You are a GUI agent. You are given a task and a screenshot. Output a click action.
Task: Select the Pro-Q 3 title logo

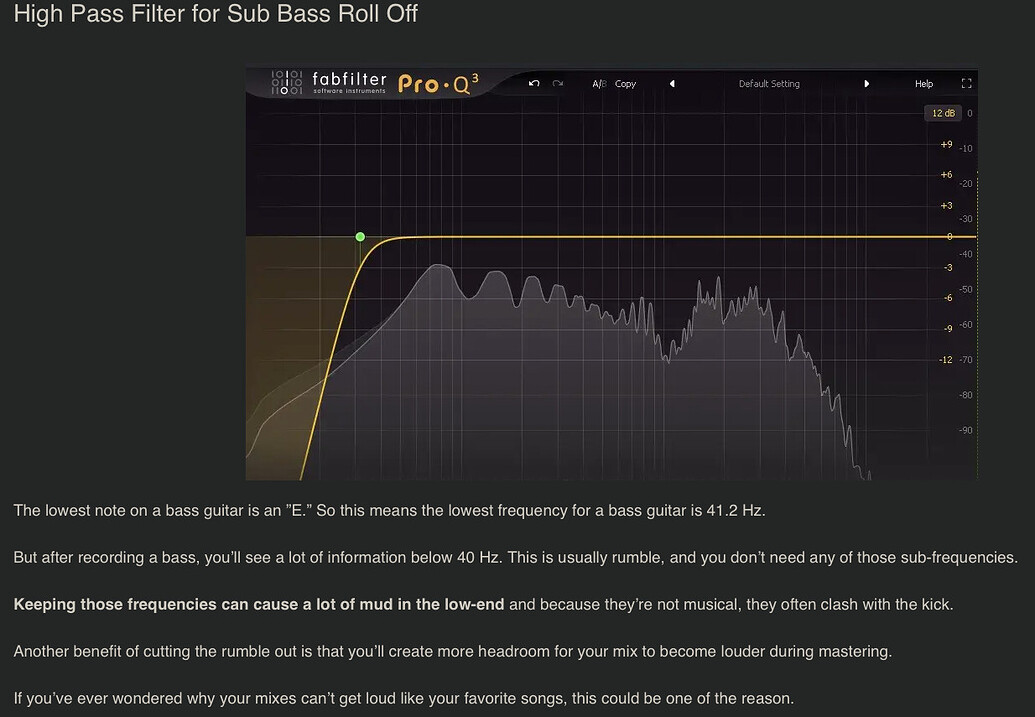435,84
